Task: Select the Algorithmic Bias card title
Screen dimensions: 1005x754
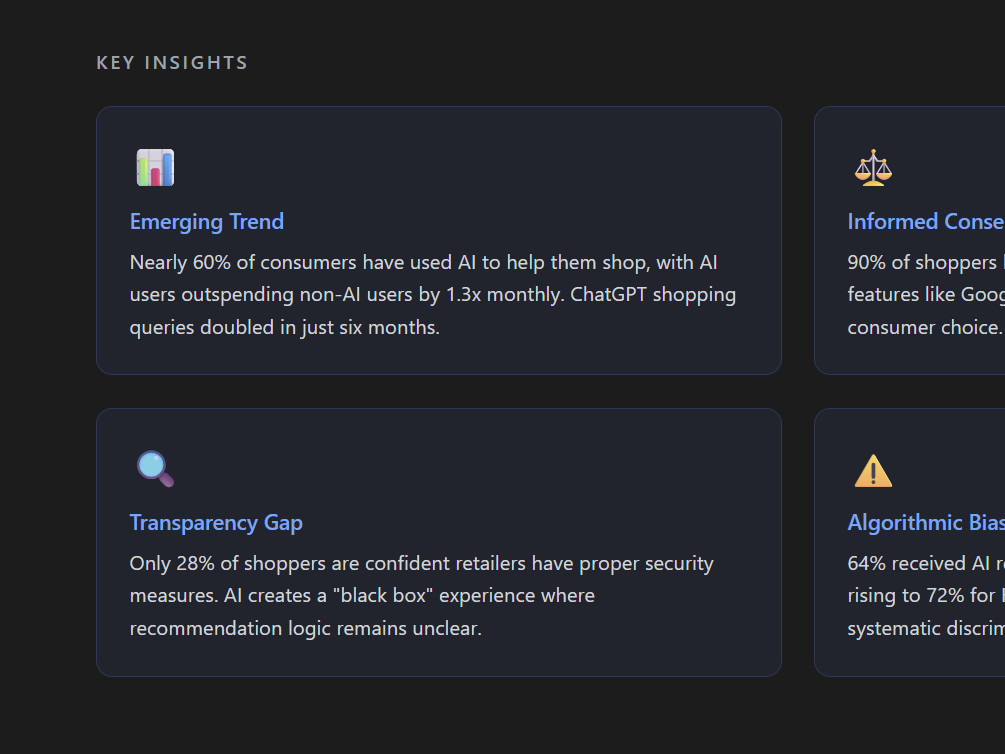Action: pos(925,523)
